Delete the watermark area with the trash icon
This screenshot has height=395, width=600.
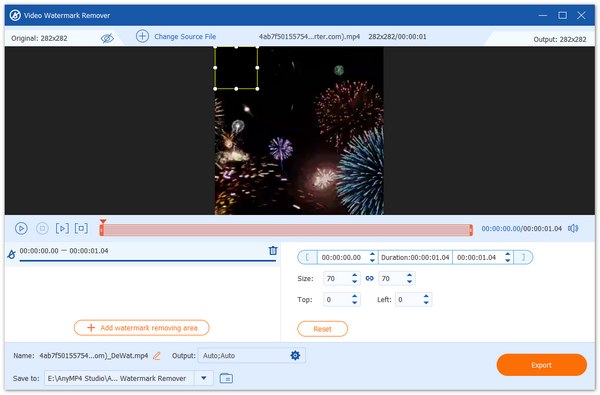[x=273, y=251]
